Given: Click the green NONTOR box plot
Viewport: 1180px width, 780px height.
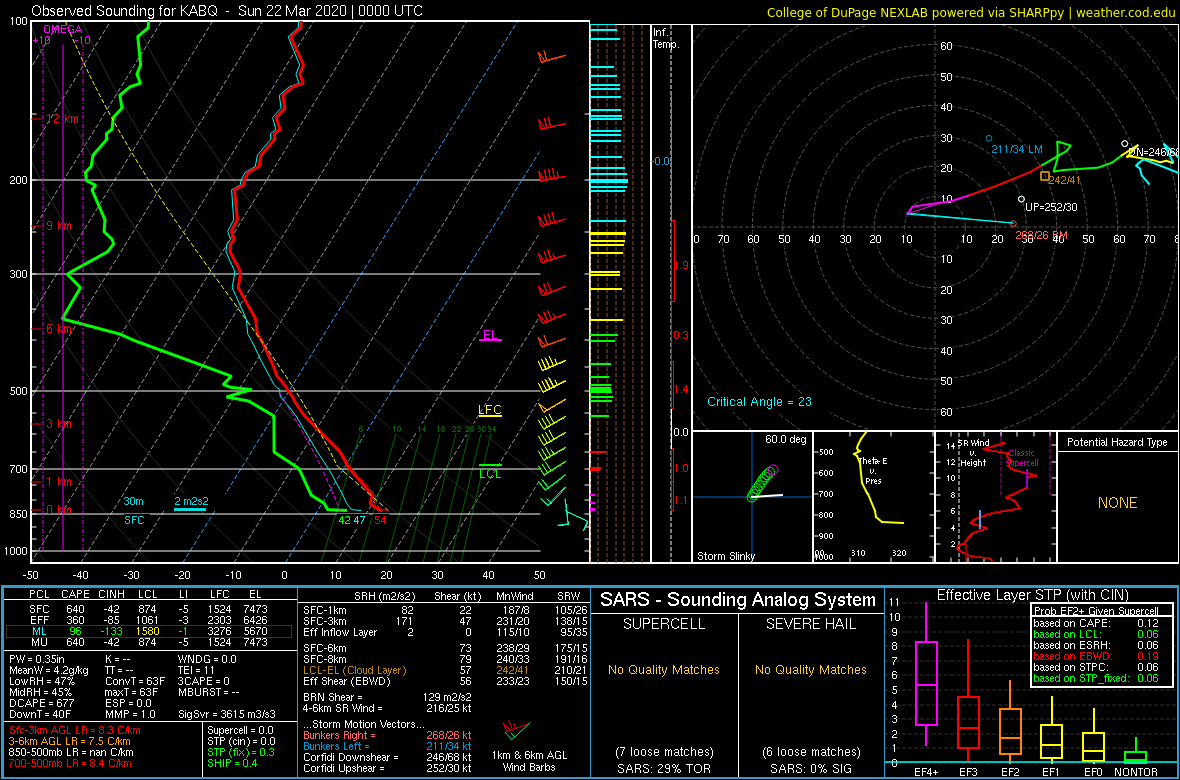Looking at the screenshot, I should 1136,751.
